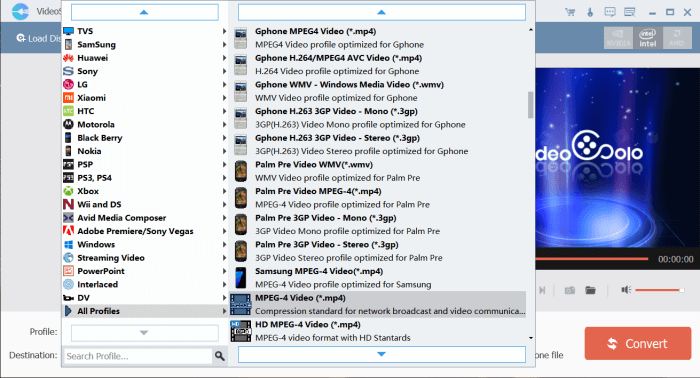Click the HTC brand icon
This screenshot has height=378, width=700.
point(68,111)
